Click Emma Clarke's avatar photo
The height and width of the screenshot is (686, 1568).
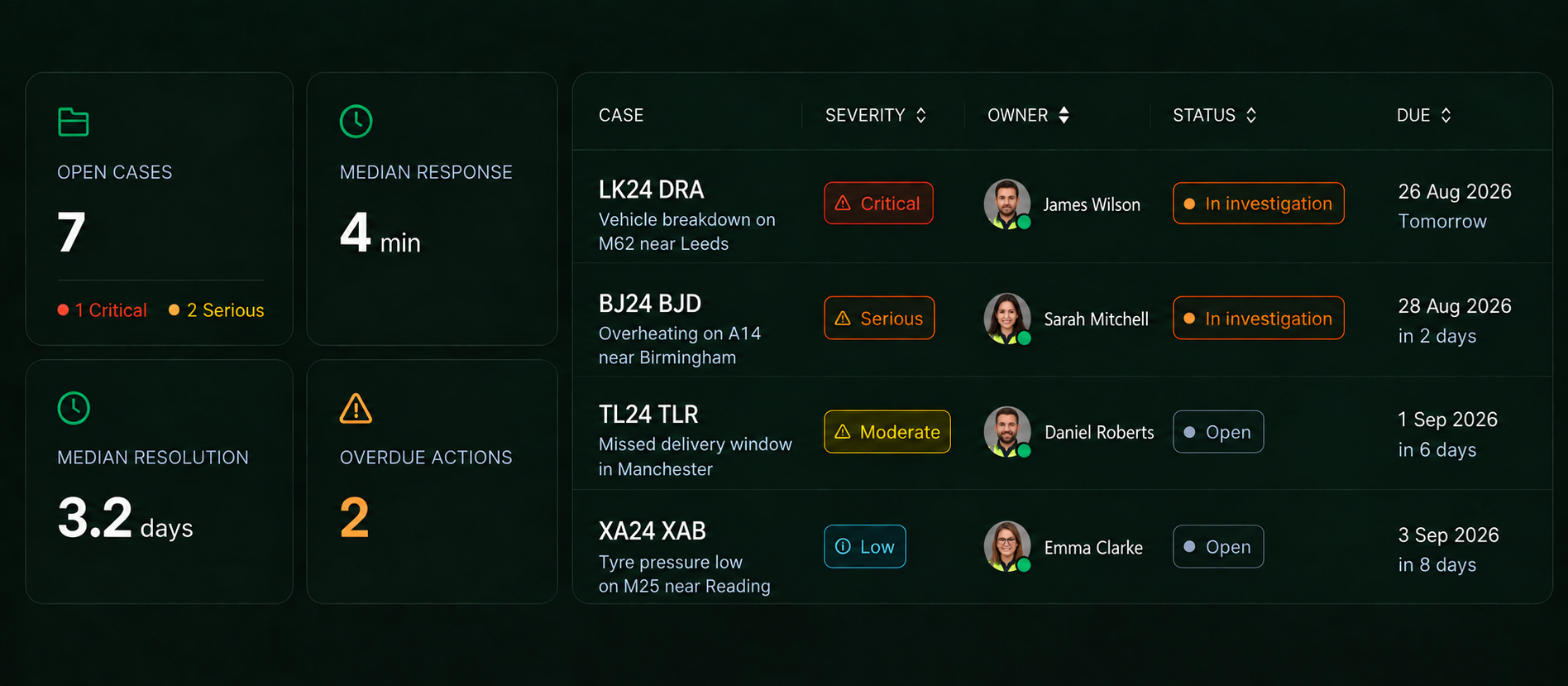click(1007, 546)
